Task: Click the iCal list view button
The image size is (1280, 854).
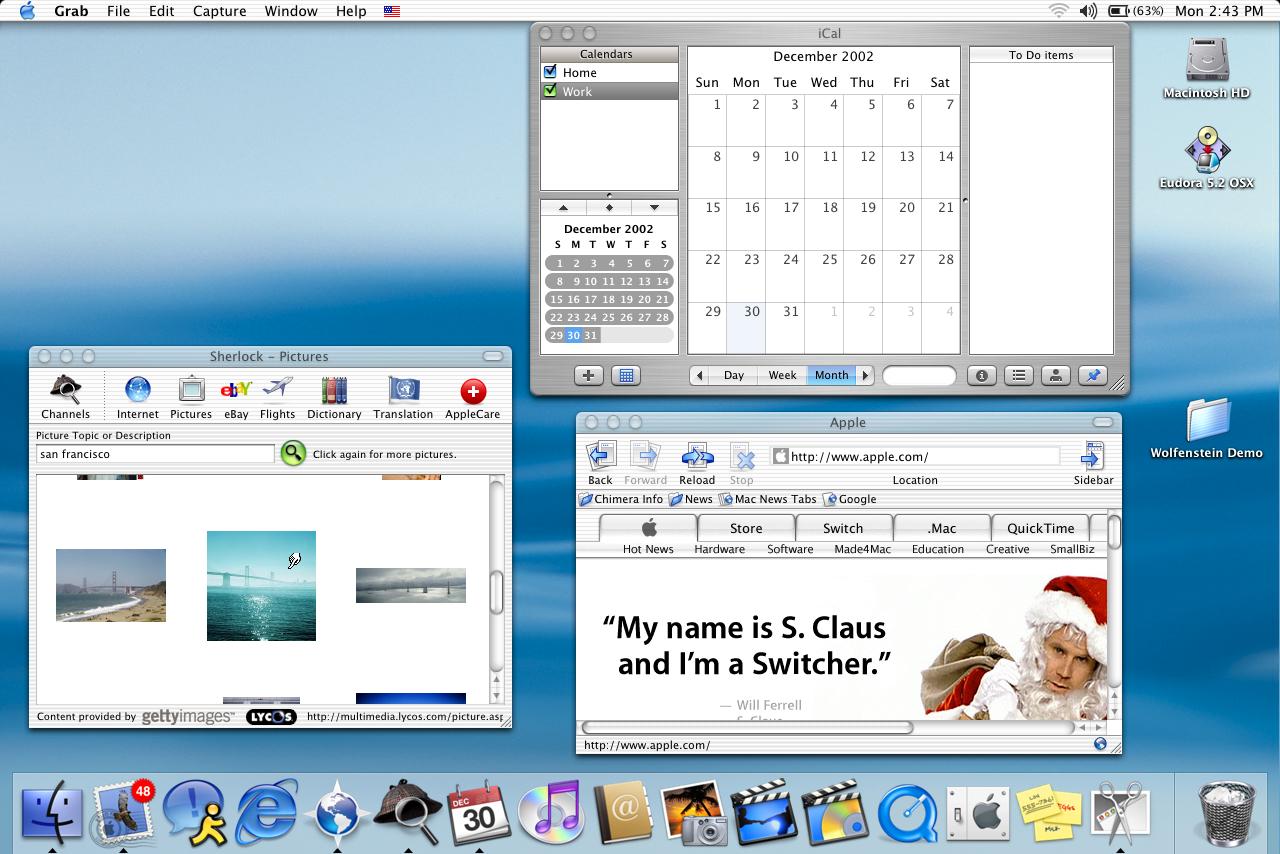Action: (1018, 375)
